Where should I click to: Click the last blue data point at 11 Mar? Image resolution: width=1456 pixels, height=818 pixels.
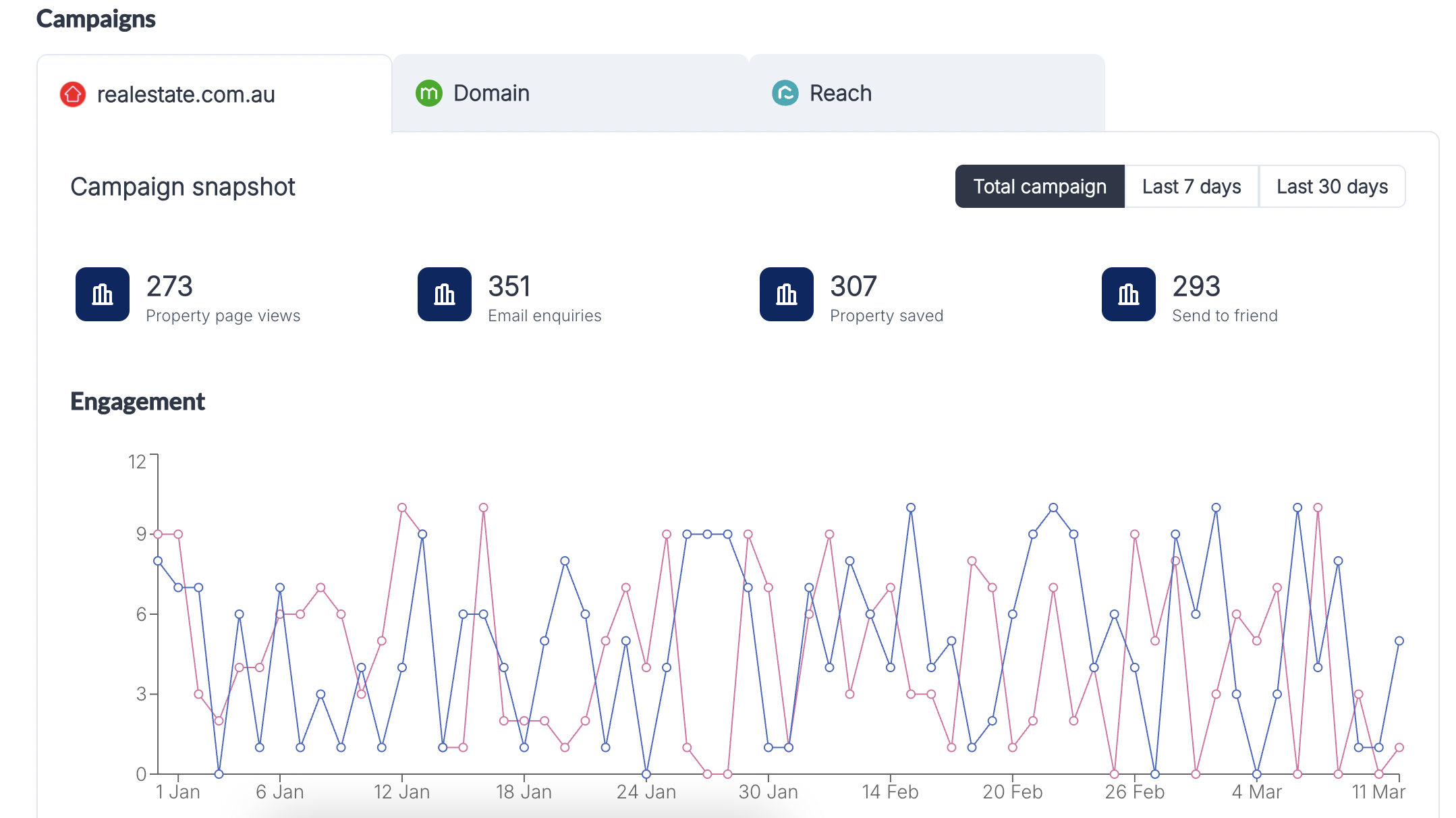click(x=1399, y=640)
